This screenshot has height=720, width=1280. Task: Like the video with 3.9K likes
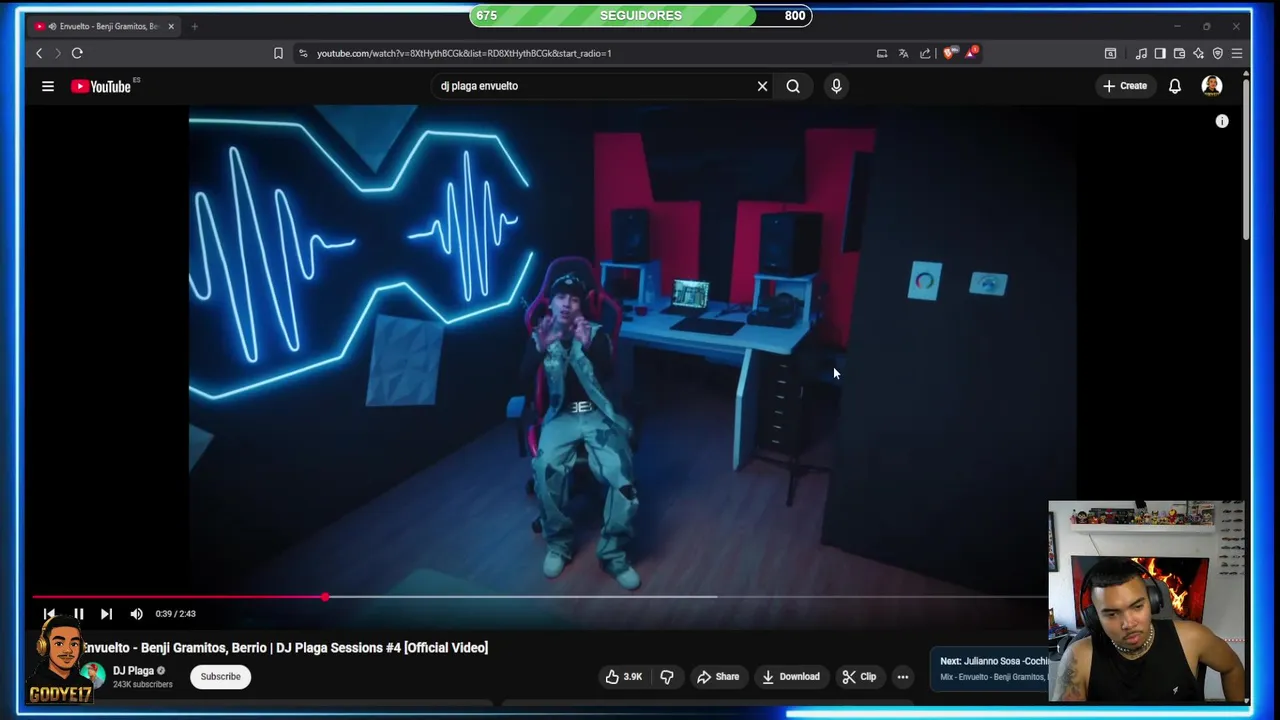[x=623, y=677]
